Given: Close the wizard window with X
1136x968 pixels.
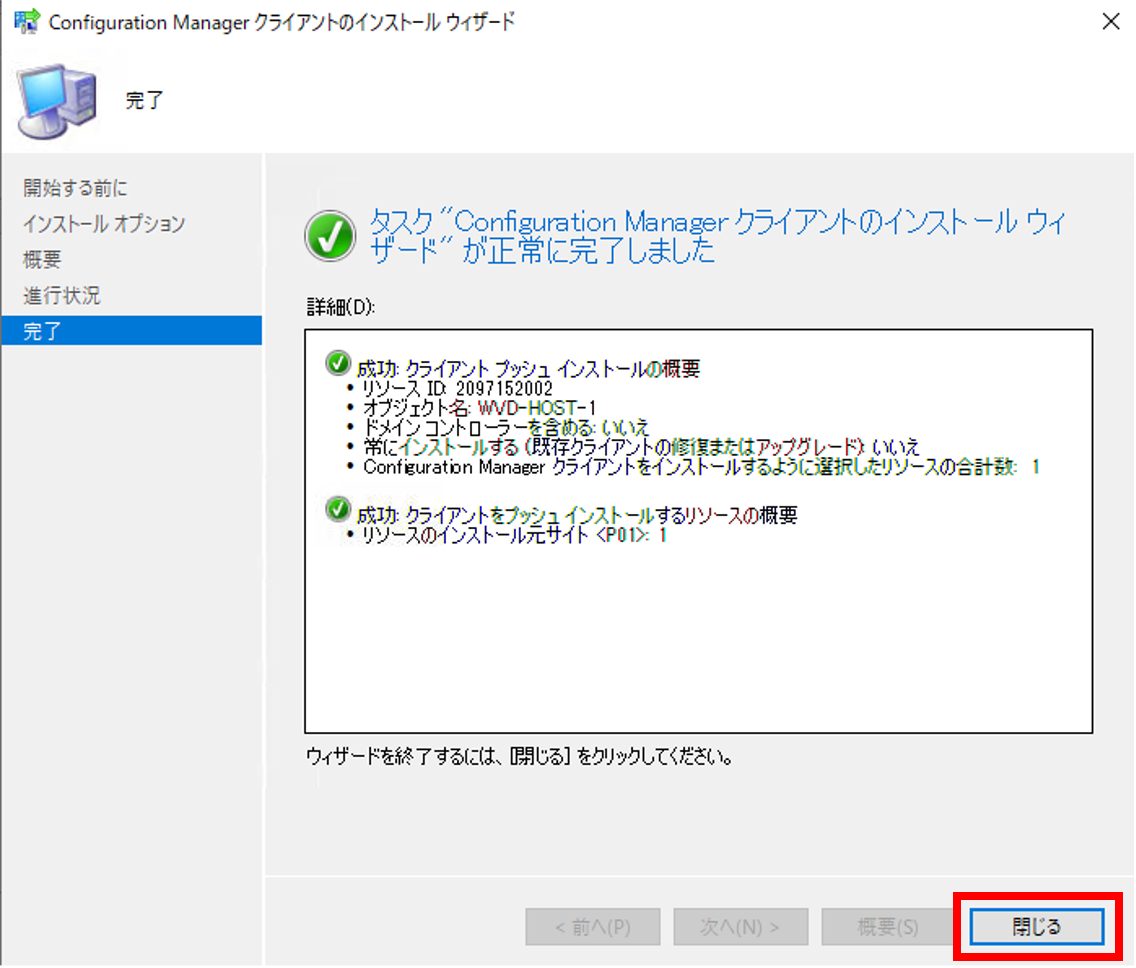Looking at the screenshot, I should [1111, 22].
